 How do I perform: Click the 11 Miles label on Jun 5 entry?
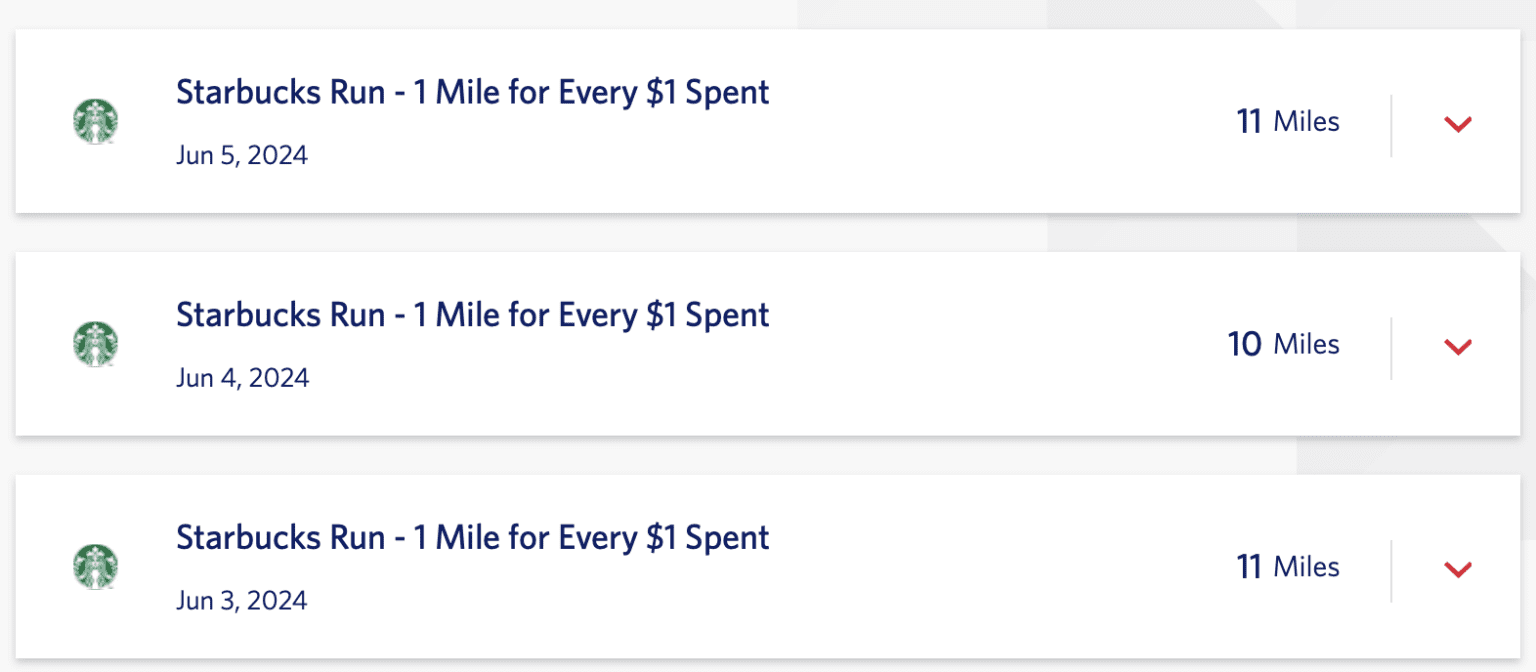[x=1288, y=121]
